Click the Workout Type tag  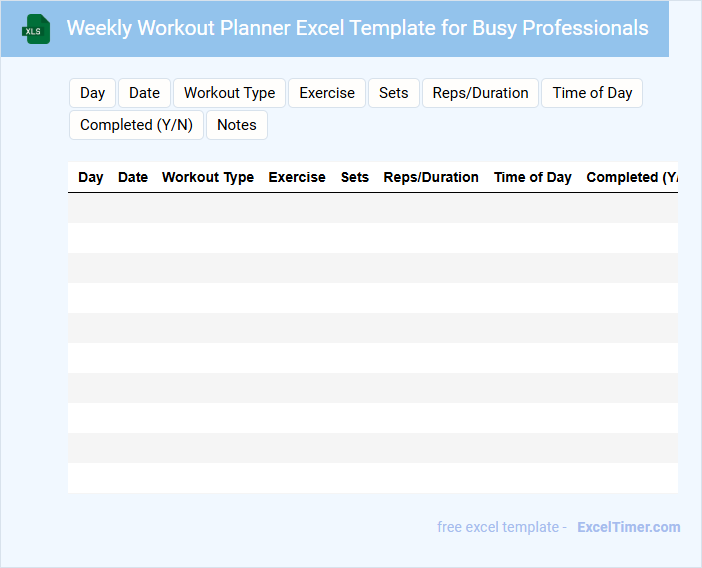click(229, 93)
